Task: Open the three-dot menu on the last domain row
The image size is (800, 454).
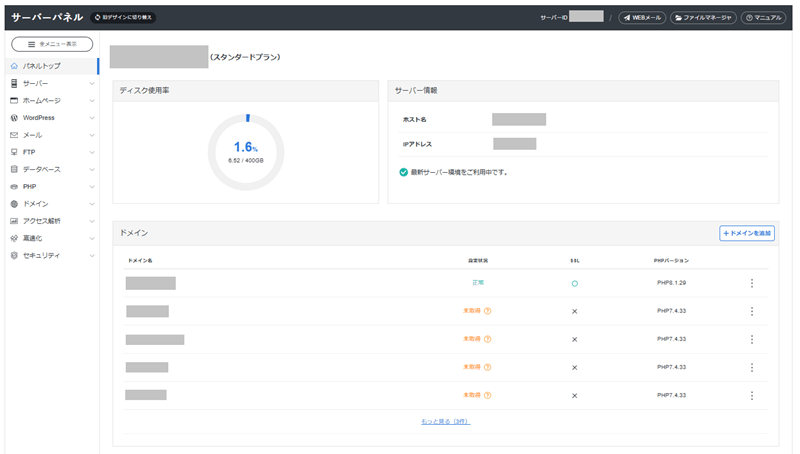Action: [751, 395]
